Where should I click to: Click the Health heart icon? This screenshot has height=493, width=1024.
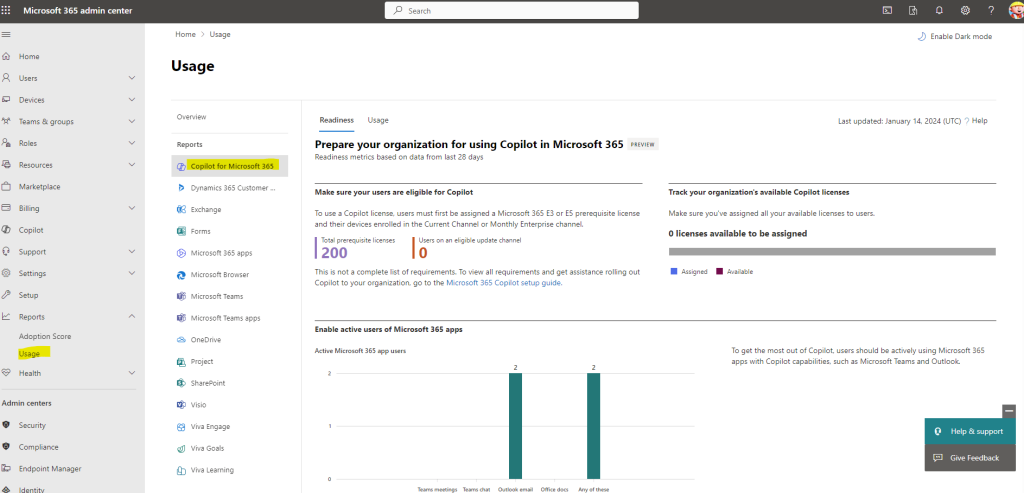tap(7, 373)
